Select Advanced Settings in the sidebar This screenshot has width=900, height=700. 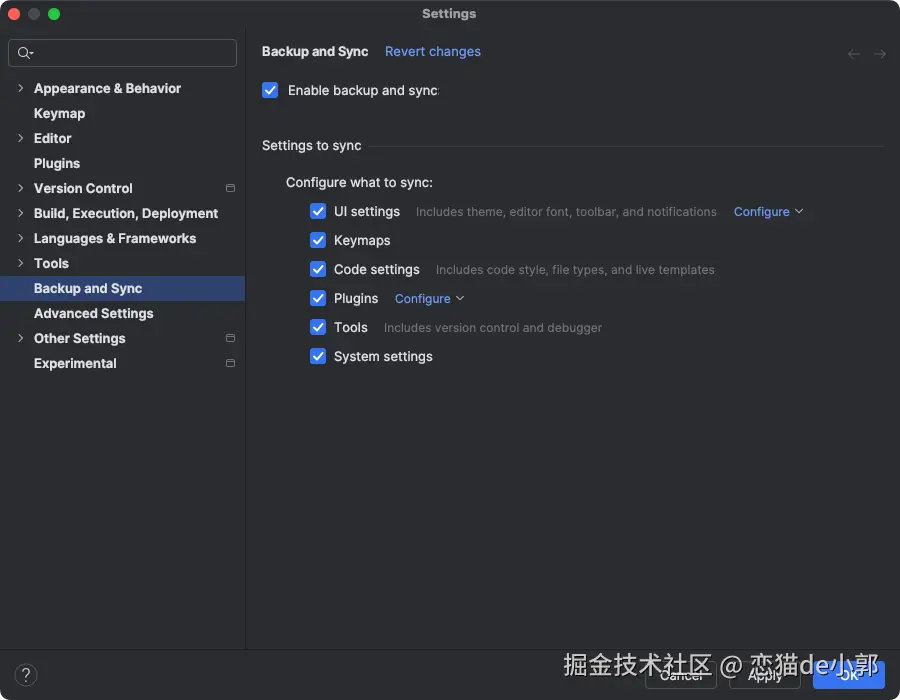(x=94, y=313)
